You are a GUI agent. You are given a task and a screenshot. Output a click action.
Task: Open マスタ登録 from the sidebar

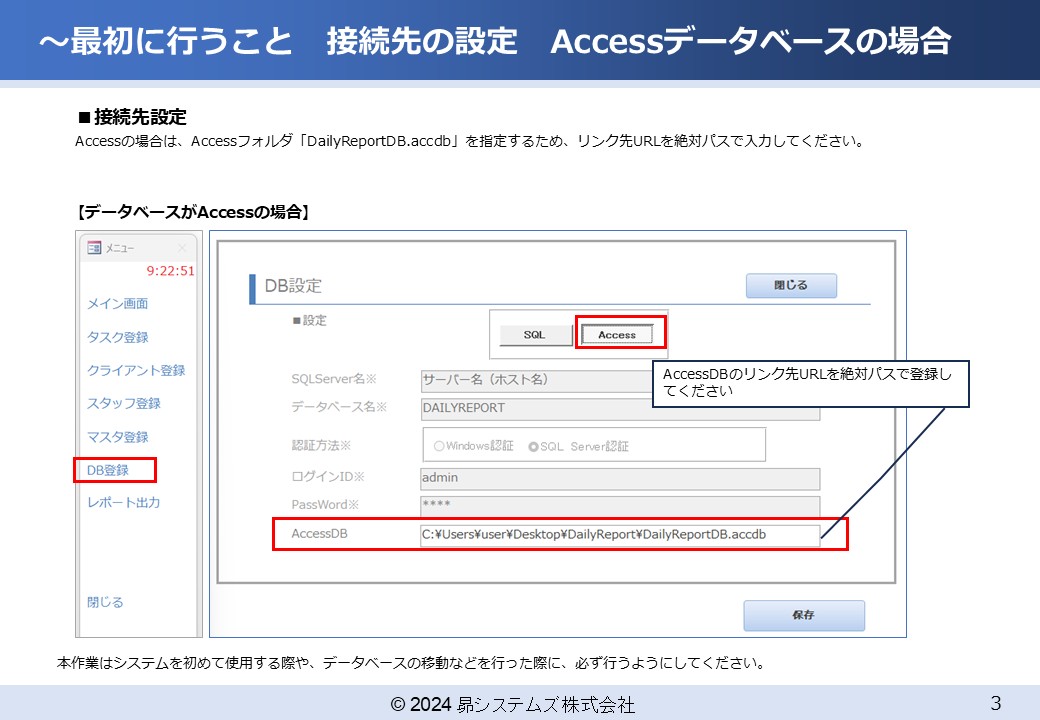point(117,437)
